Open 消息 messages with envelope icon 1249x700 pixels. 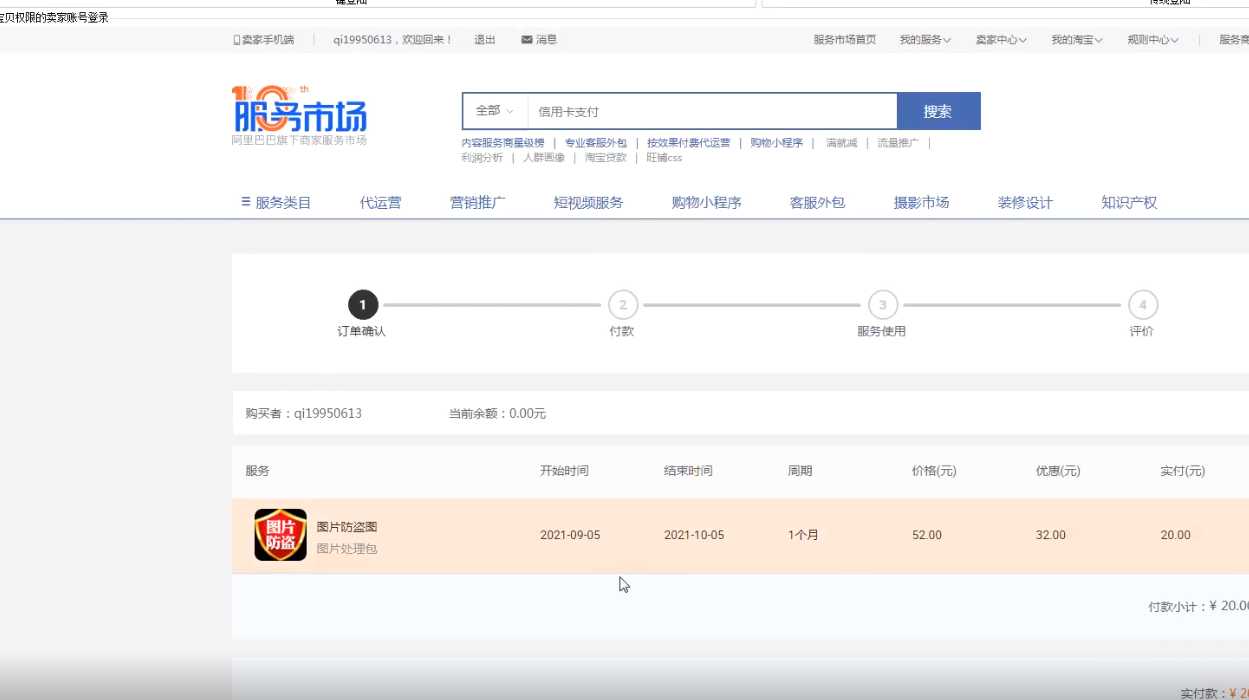[x=539, y=40]
